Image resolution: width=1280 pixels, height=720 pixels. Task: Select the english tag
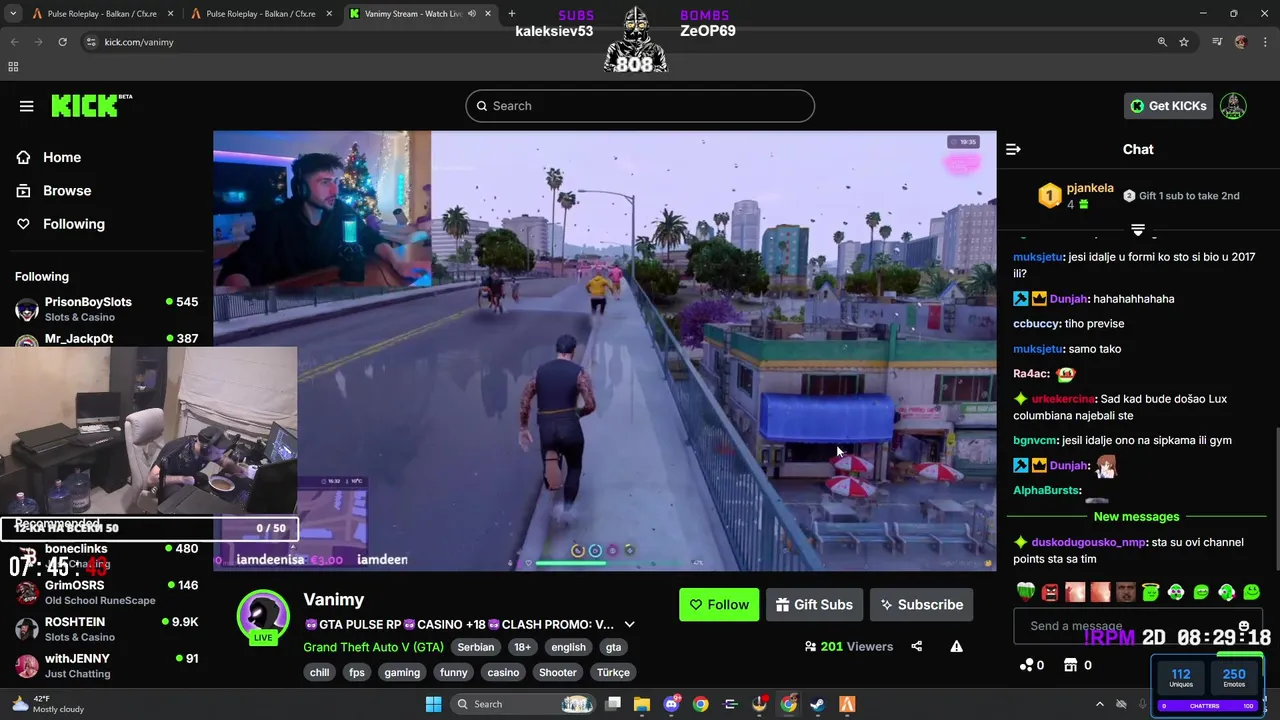point(568,647)
